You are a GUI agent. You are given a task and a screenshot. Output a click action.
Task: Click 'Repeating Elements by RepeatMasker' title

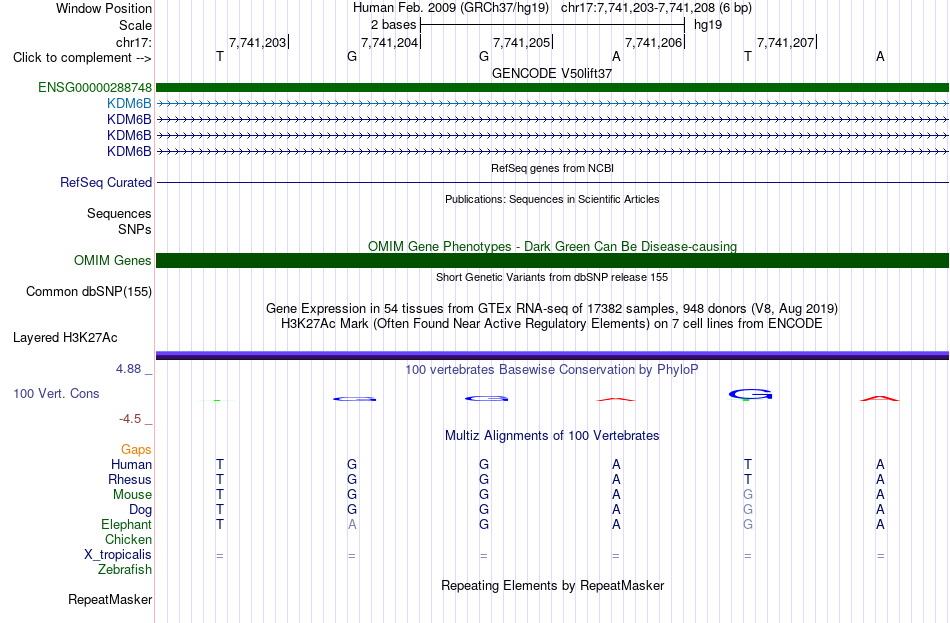pos(552,586)
